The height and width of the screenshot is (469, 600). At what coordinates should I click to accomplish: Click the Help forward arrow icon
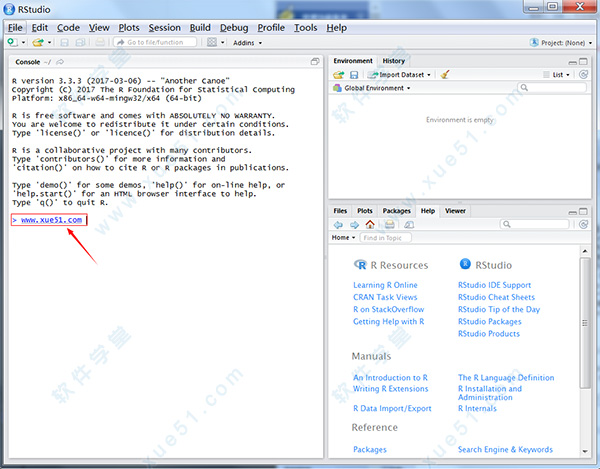point(354,225)
